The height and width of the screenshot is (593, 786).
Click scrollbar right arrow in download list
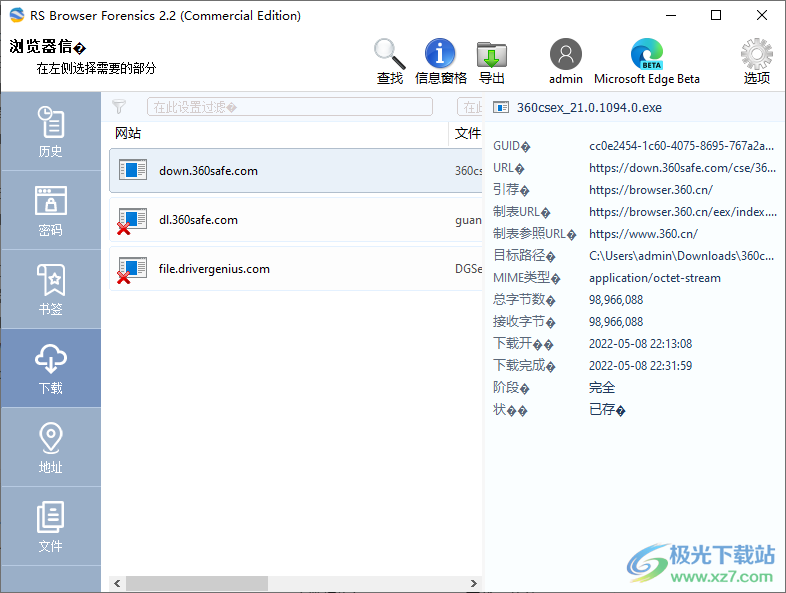click(473, 583)
